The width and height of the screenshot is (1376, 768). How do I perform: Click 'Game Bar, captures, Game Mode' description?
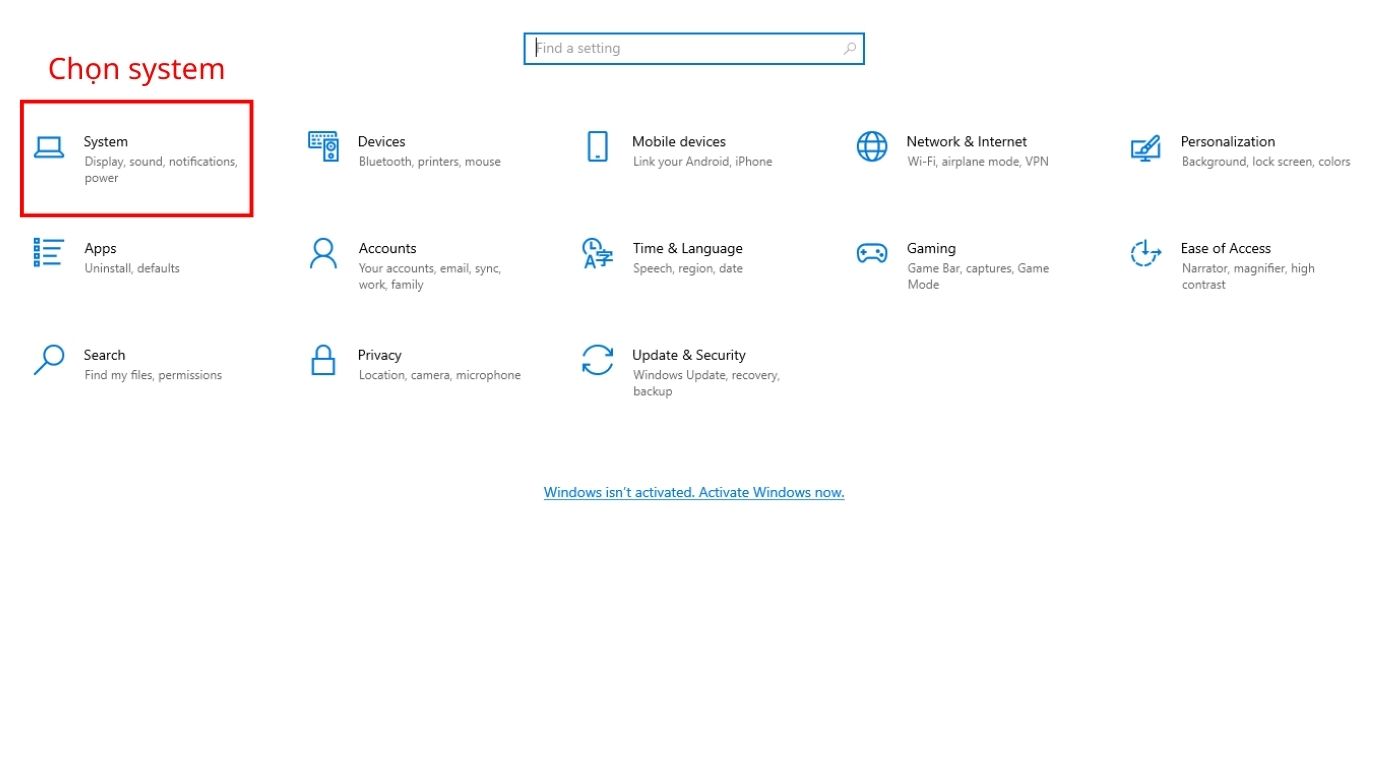[978, 277]
